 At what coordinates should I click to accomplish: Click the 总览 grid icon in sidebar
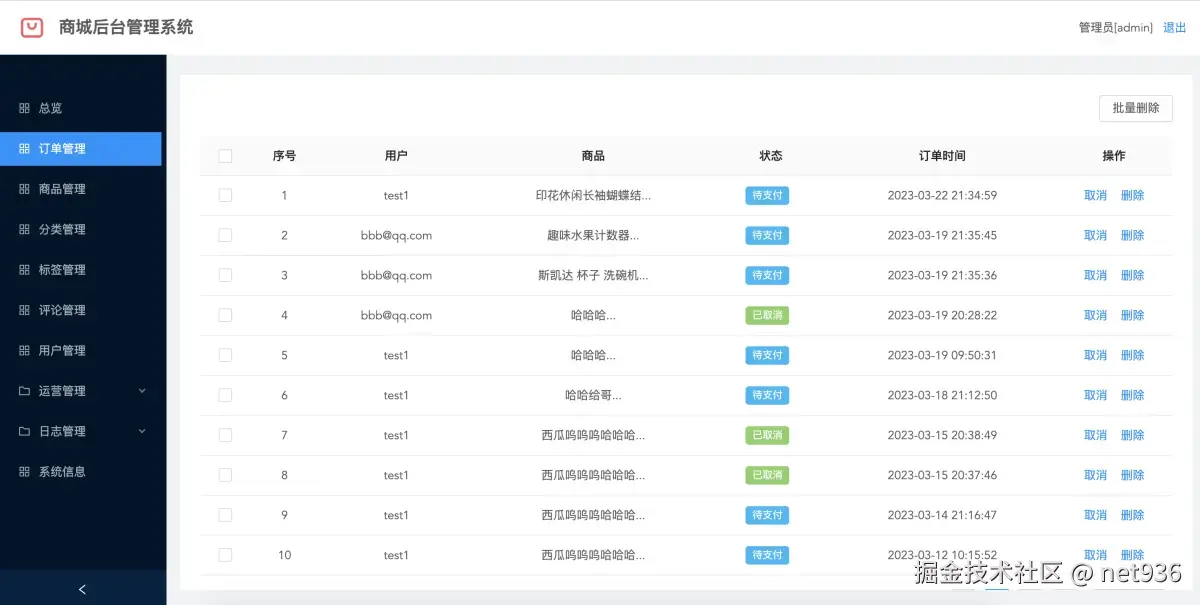(x=24, y=108)
